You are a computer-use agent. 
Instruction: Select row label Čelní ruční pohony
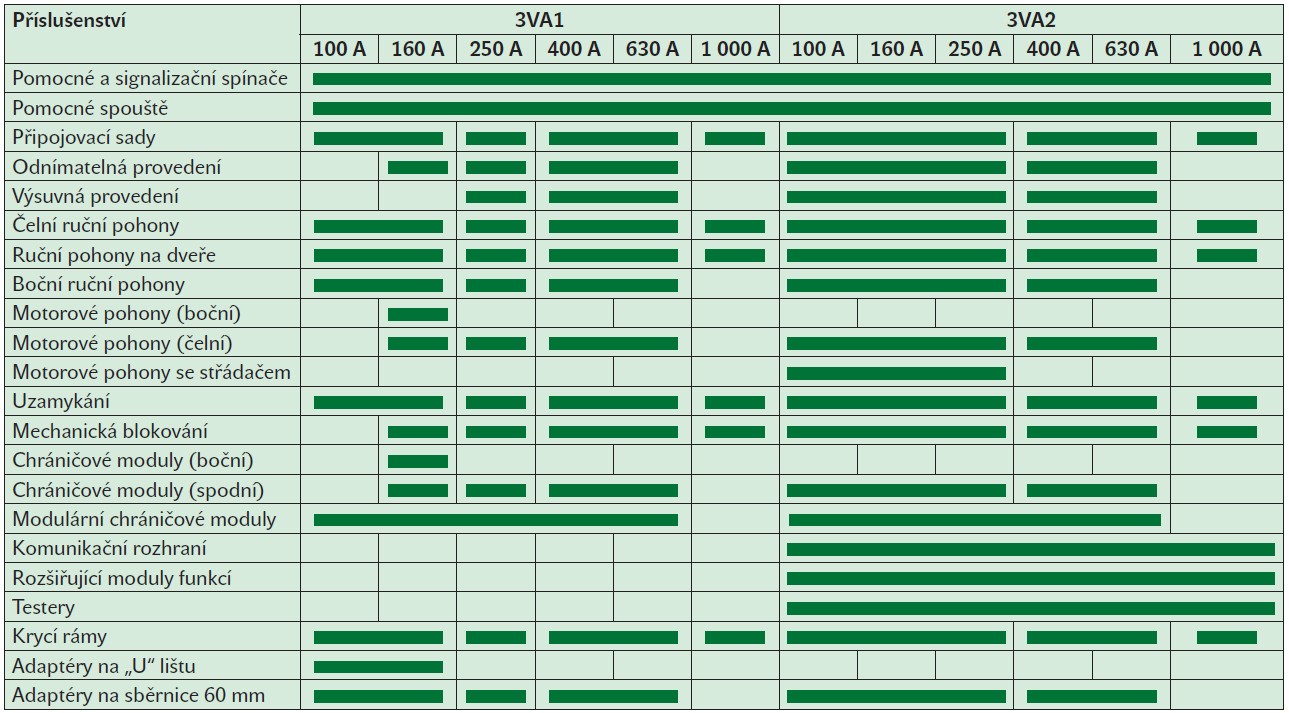pos(96,225)
